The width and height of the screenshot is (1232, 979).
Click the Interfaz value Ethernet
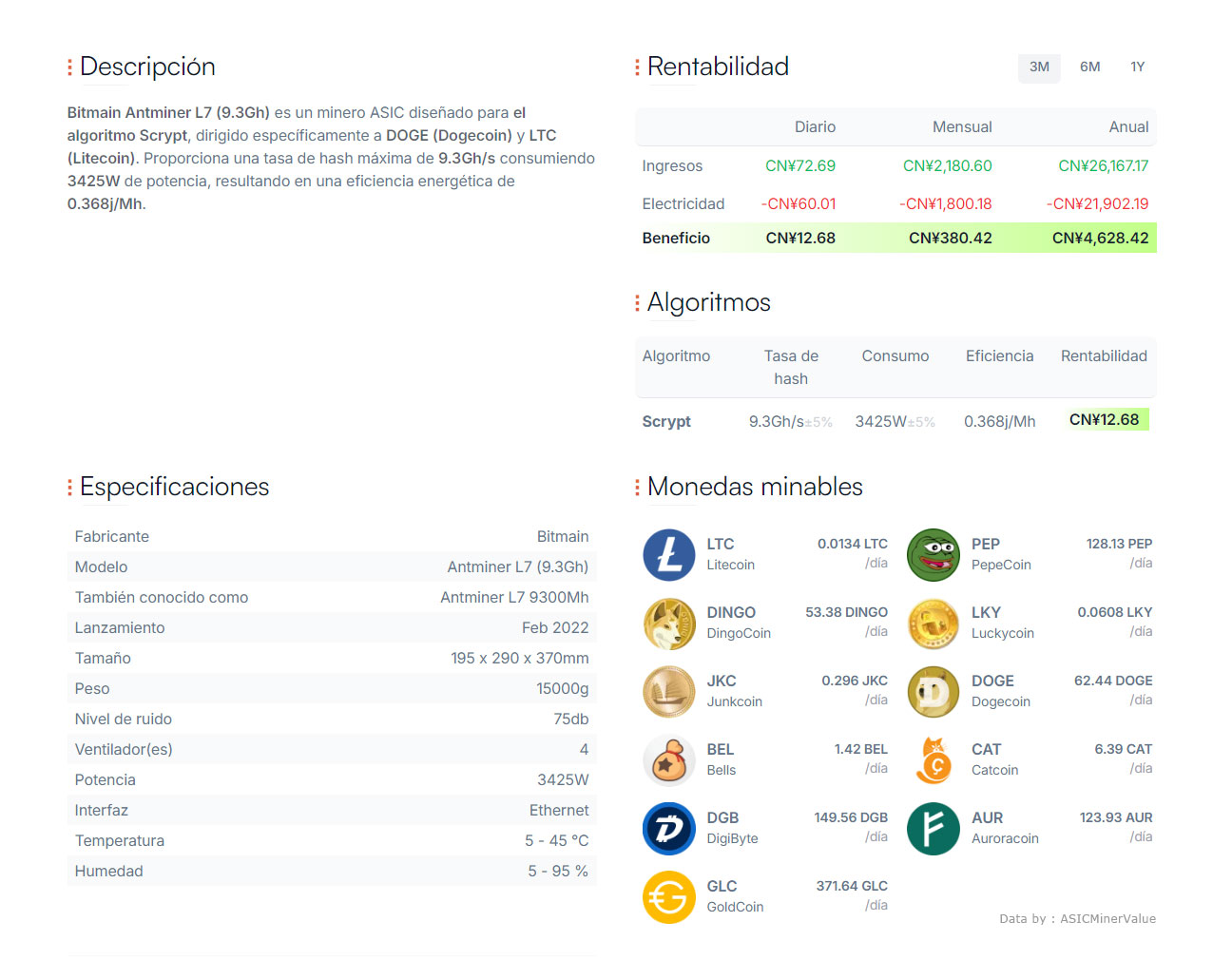pyautogui.click(x=559, y=811)
